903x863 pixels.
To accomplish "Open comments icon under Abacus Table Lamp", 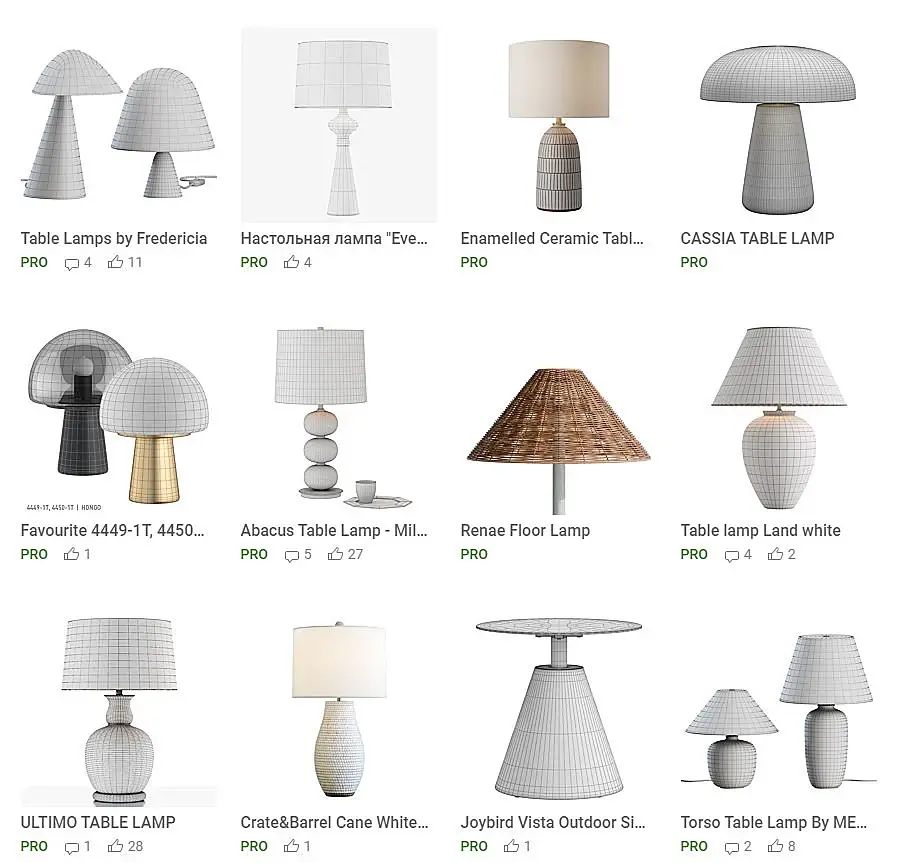I will 291,556.
